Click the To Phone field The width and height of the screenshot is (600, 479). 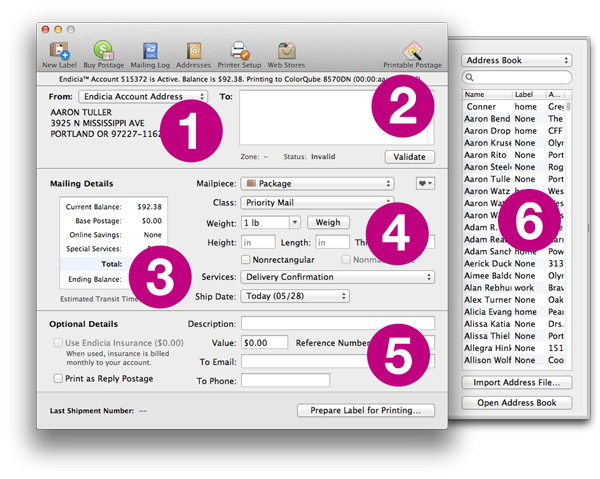pyautogui.click(x=285, y=381)
